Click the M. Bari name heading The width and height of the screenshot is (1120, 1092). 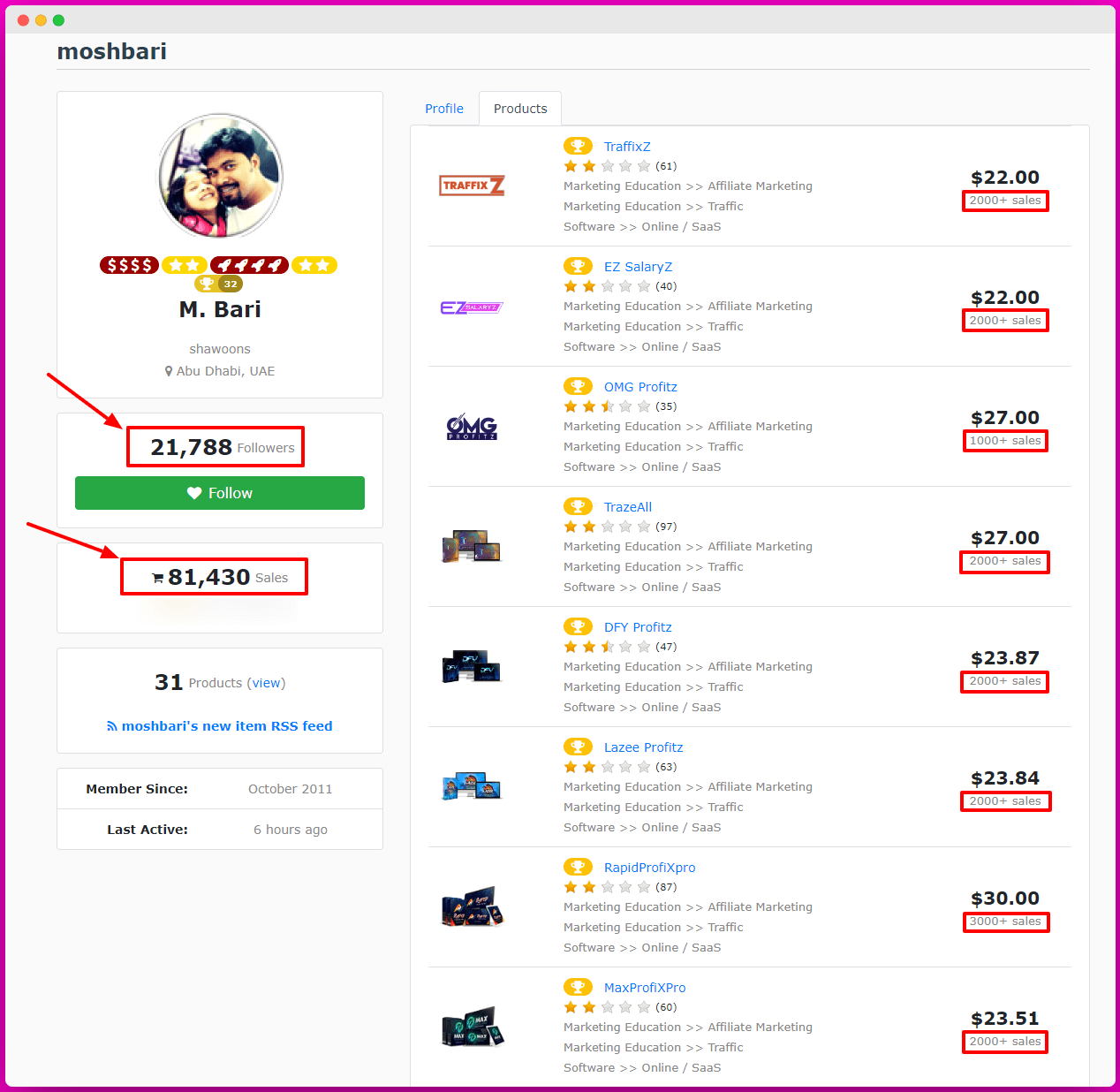[220, 309]
